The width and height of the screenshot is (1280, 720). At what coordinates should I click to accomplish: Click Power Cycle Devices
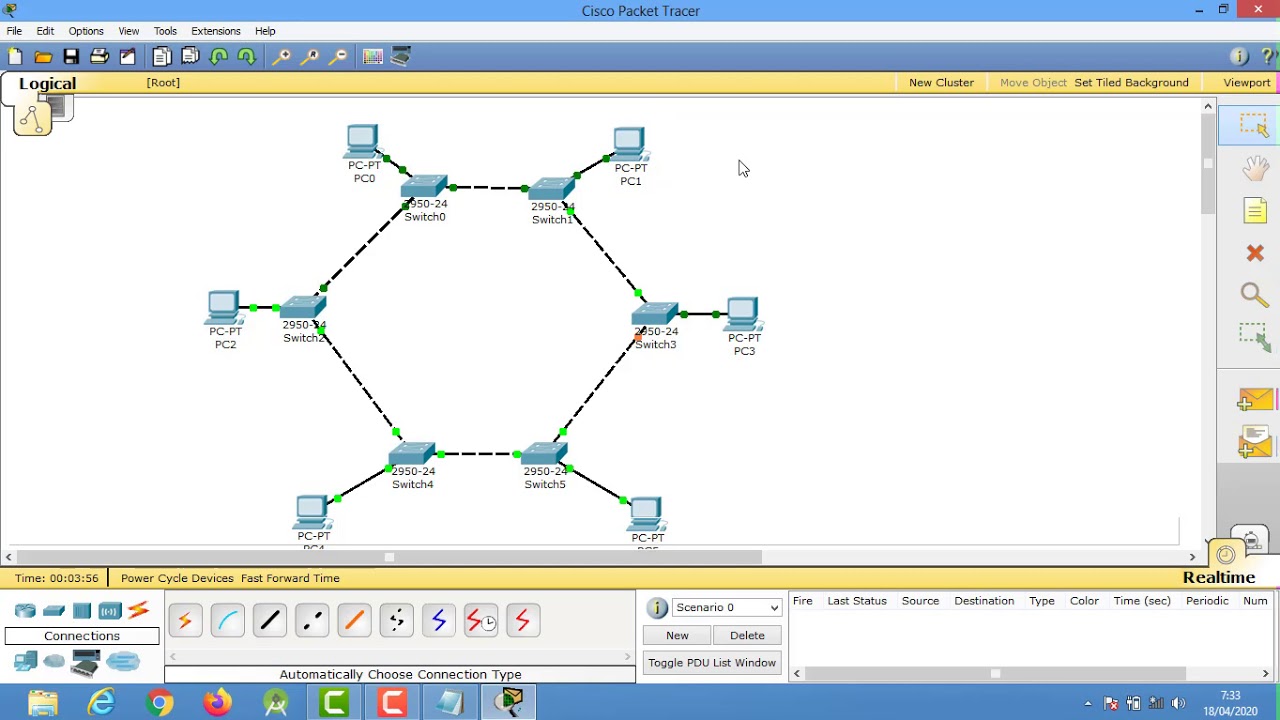pos(177,578)
